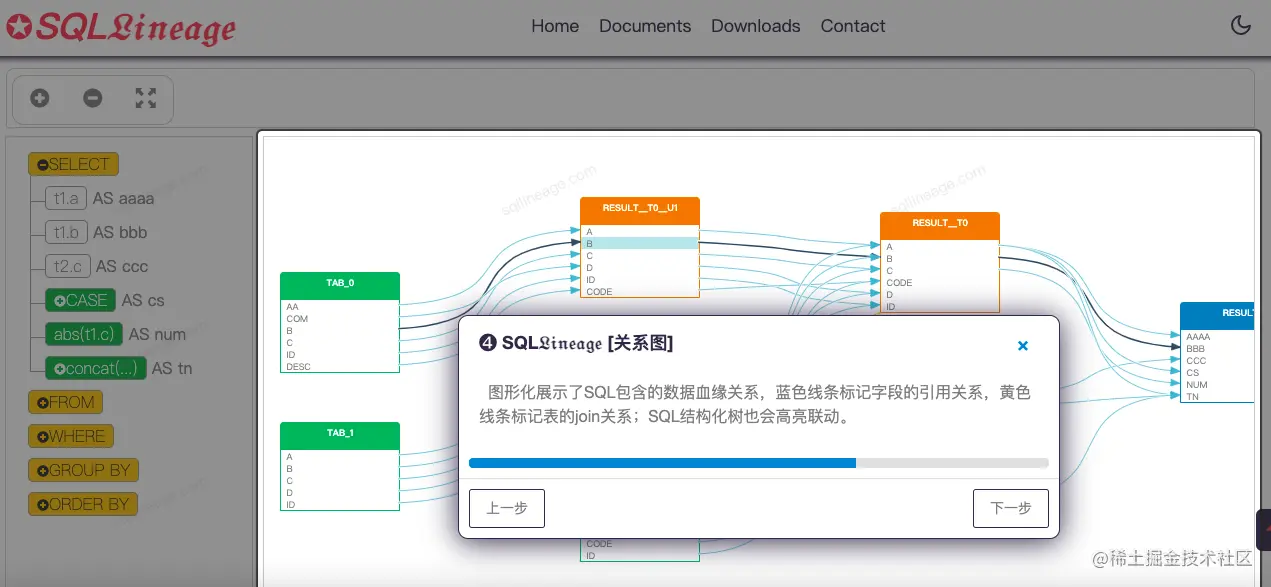Screen dimensions: 1271x587
Task: Click the 上一步 button in the dialog
Action: [x=506, y=508]
